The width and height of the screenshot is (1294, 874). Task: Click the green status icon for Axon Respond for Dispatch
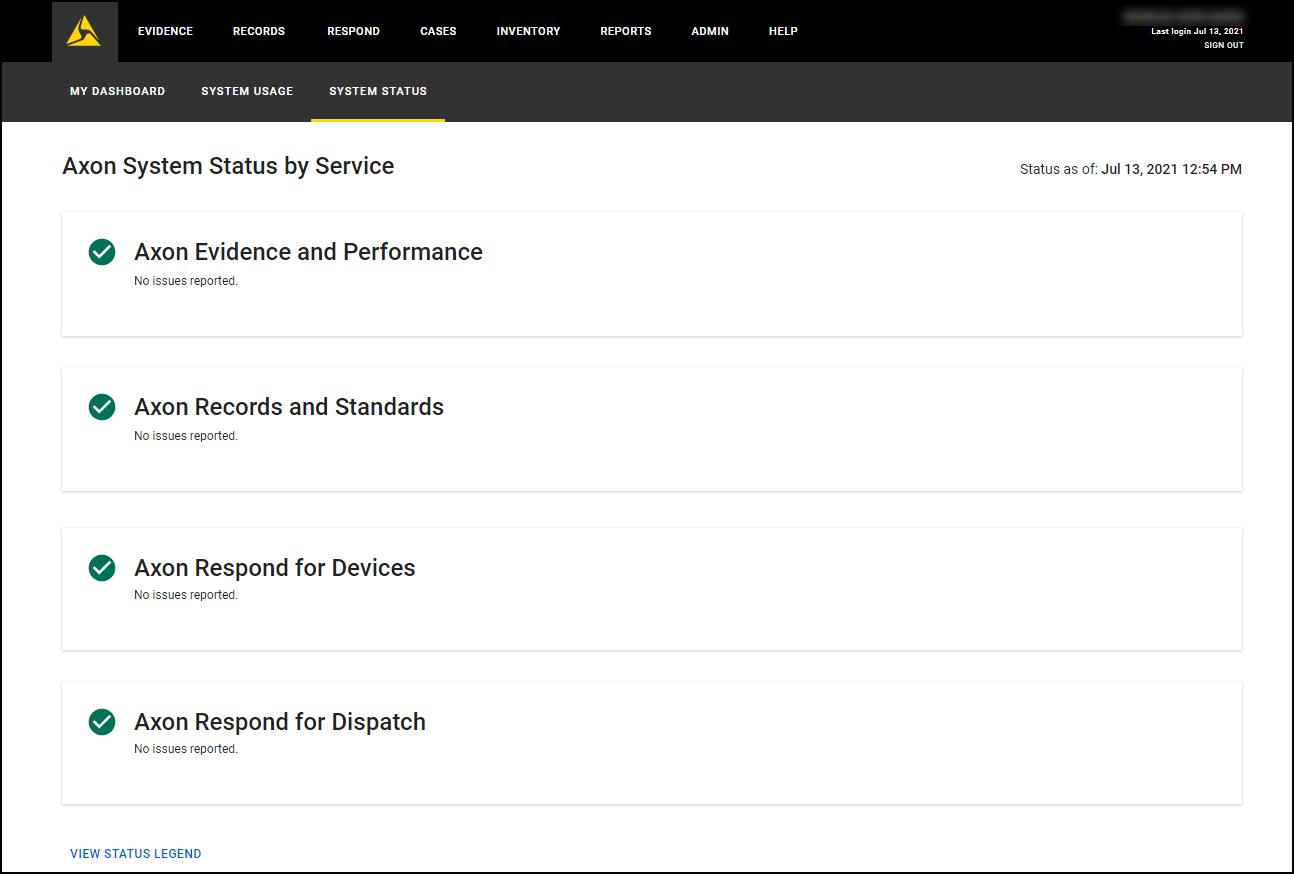[x=101, y=721]
